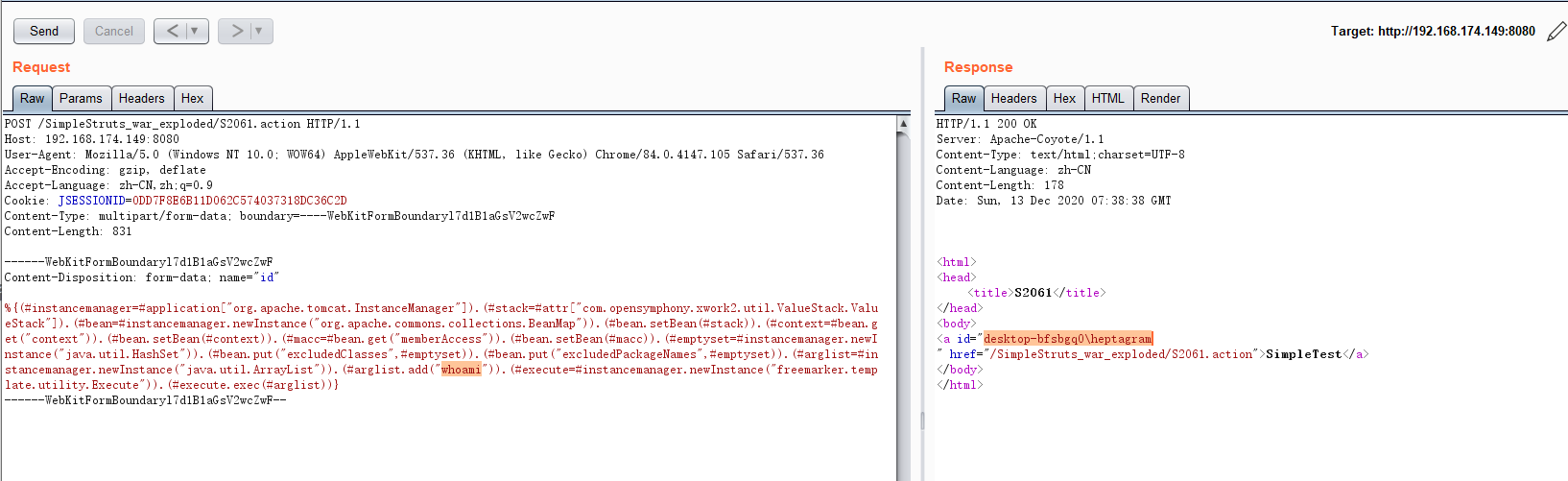The height and width of the screenshot is (481, 1568).
Task: Click the Request heading
Action: (41, 67)
